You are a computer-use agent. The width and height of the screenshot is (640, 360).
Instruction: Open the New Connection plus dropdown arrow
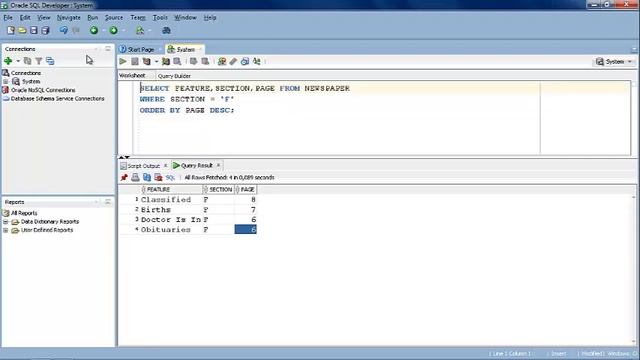(18, 61)
